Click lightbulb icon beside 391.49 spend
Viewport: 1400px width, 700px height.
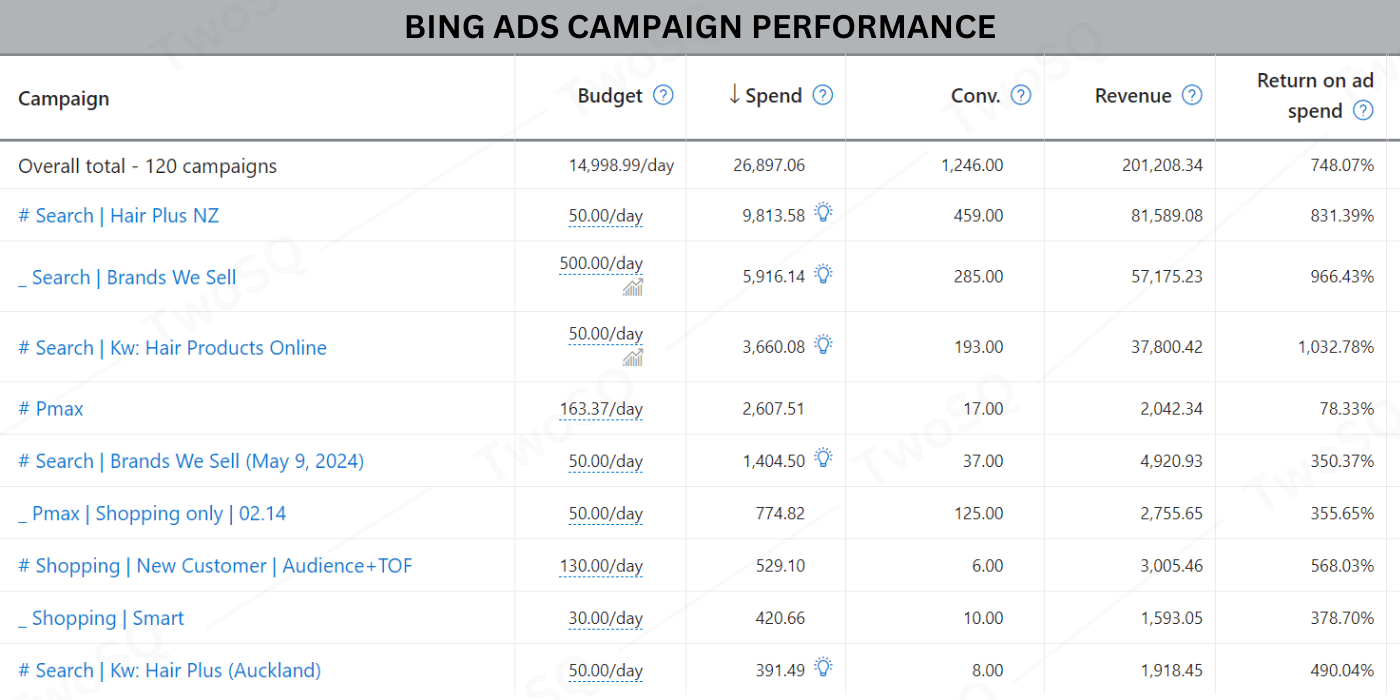pyautogui.click(x=823, y=667)
